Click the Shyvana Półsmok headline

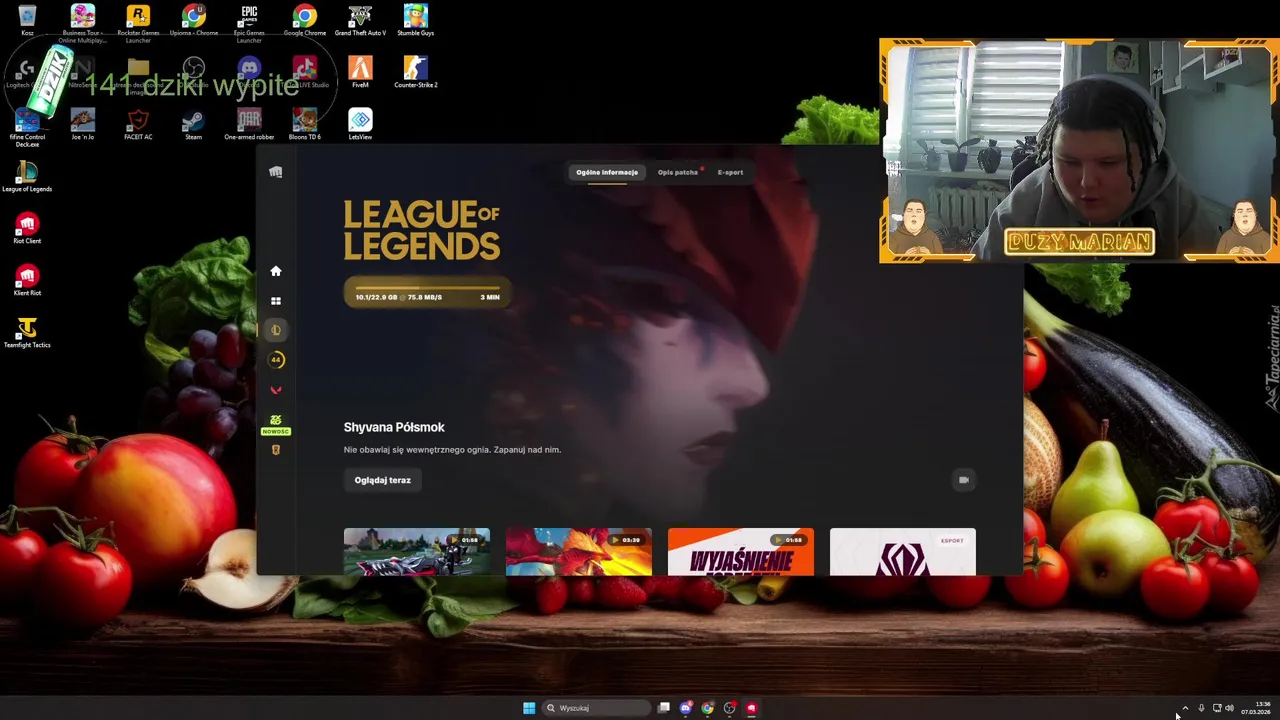point(394,427)
